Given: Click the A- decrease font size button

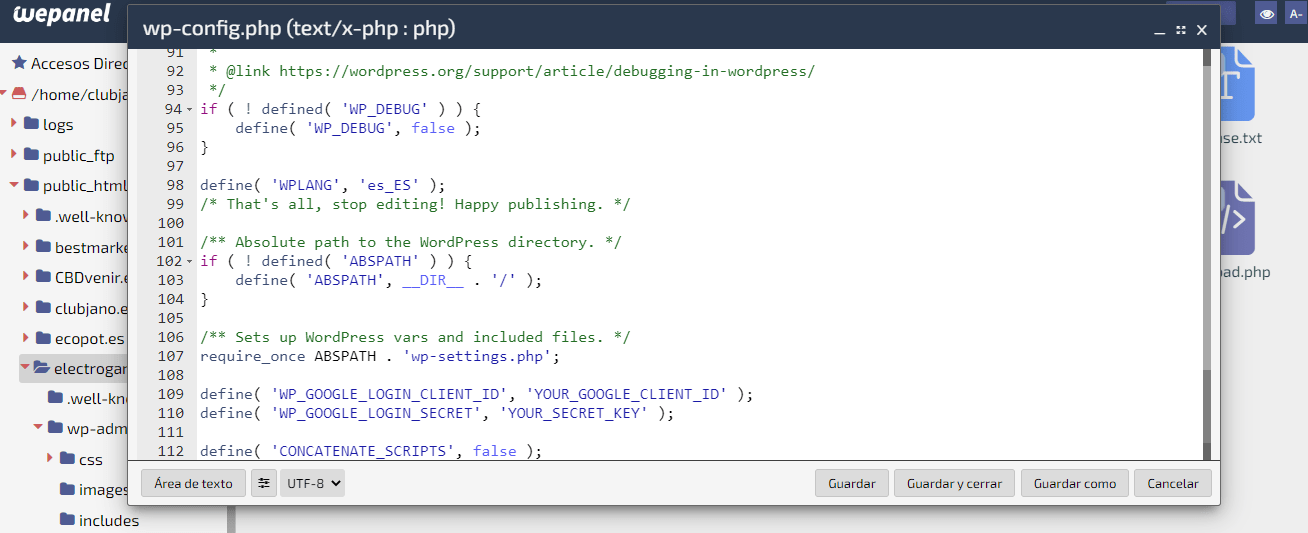Looking at the screenshot, I should tap(1296, 14).
